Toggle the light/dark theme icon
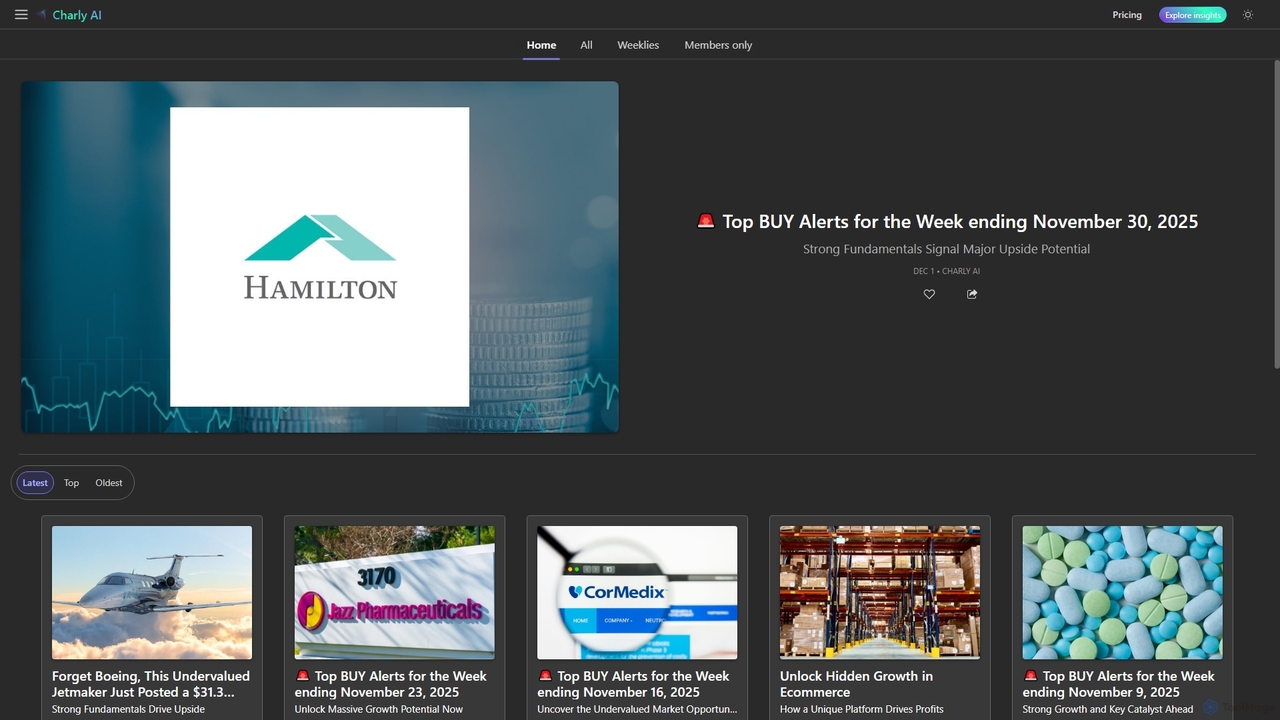The width and height of the screenshot is (1280, 720). [1247, 15]
